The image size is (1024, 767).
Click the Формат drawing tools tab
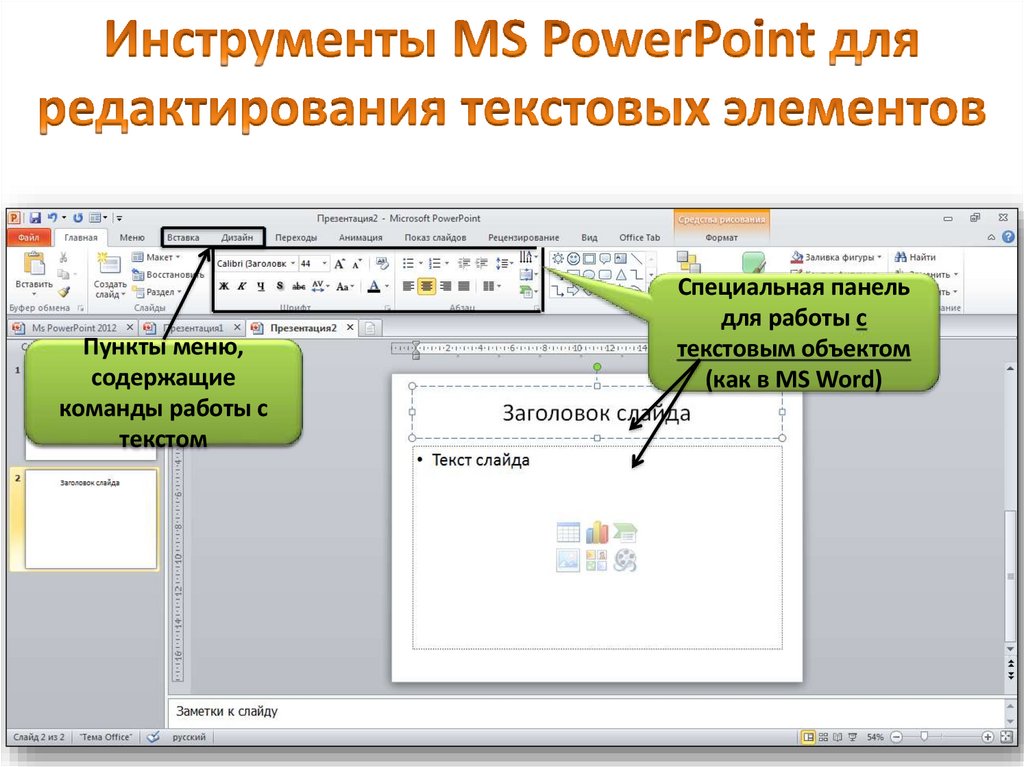click(721, 237)
